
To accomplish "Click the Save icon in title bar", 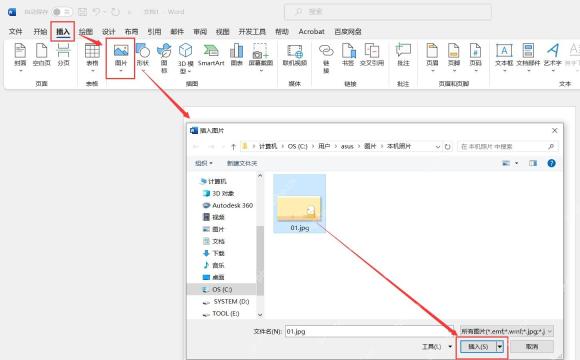I will click(82, 12).
